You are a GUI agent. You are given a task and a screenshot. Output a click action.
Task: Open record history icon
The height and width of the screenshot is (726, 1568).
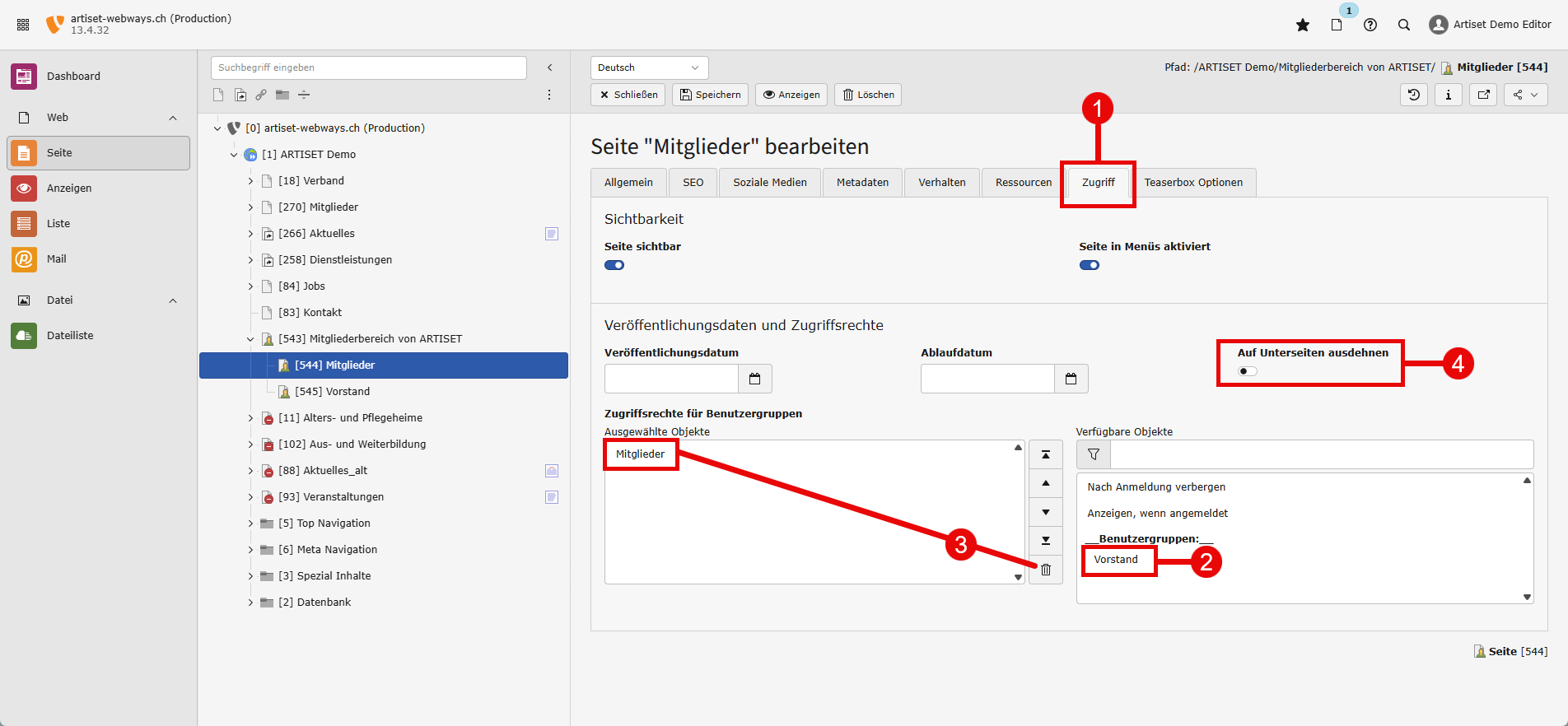click(1414, 95)
